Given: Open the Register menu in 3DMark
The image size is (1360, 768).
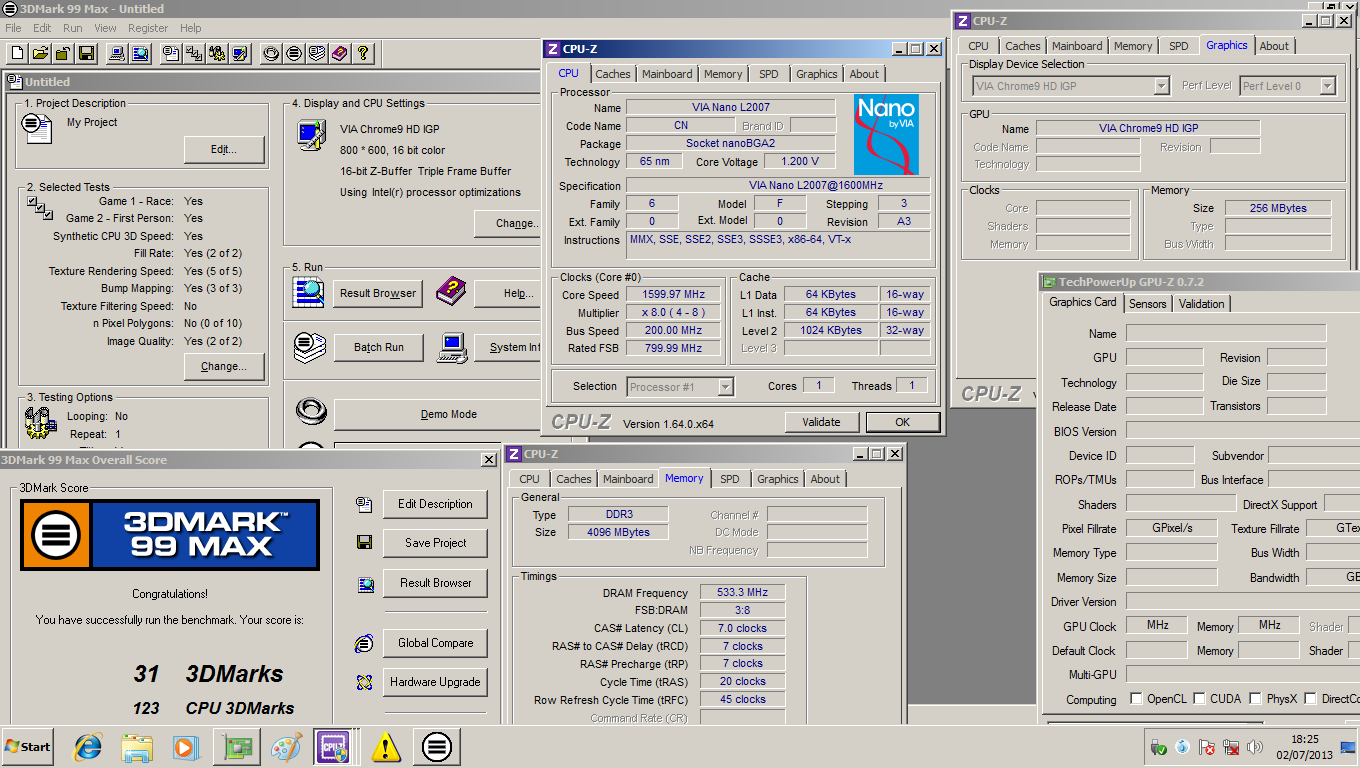Looking at the screenshot, I should coord(148,28).
